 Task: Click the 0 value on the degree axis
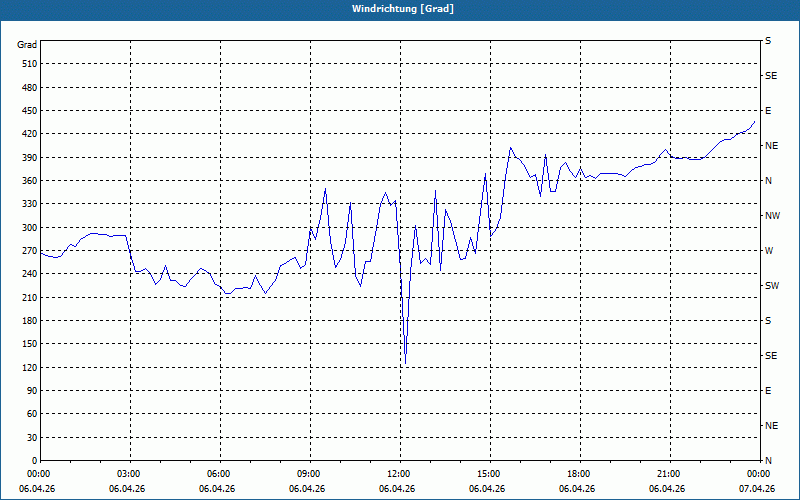[35, 461]
